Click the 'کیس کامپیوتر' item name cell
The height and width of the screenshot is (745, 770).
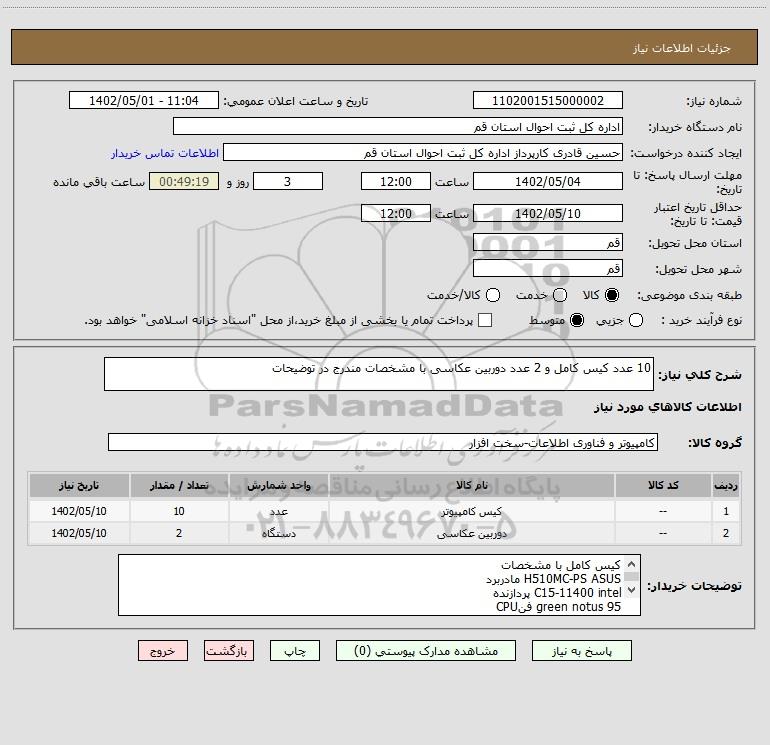[471, 511]
